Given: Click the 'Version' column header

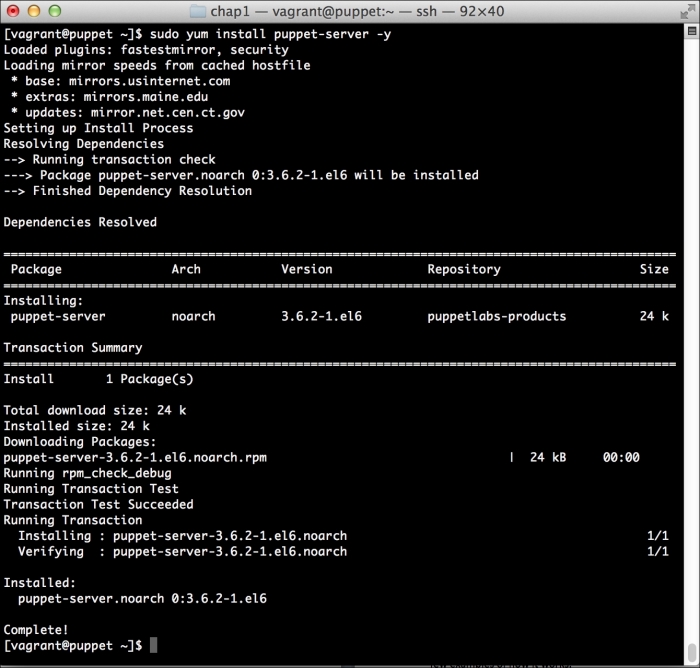Looking at the screenshot, I should click(307, 269).
